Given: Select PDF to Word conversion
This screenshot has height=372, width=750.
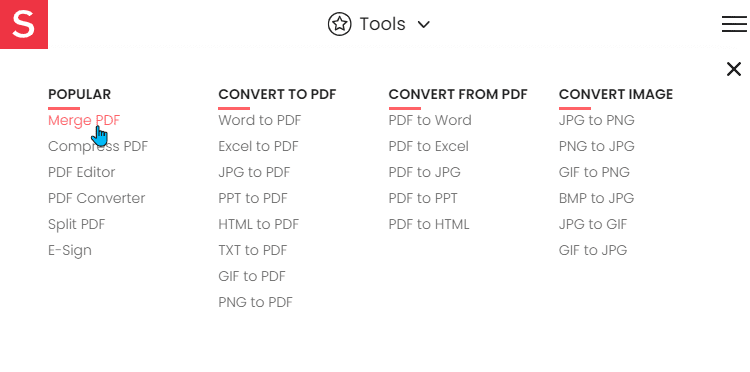Looking at the screenshot, I should coord(430,120).
